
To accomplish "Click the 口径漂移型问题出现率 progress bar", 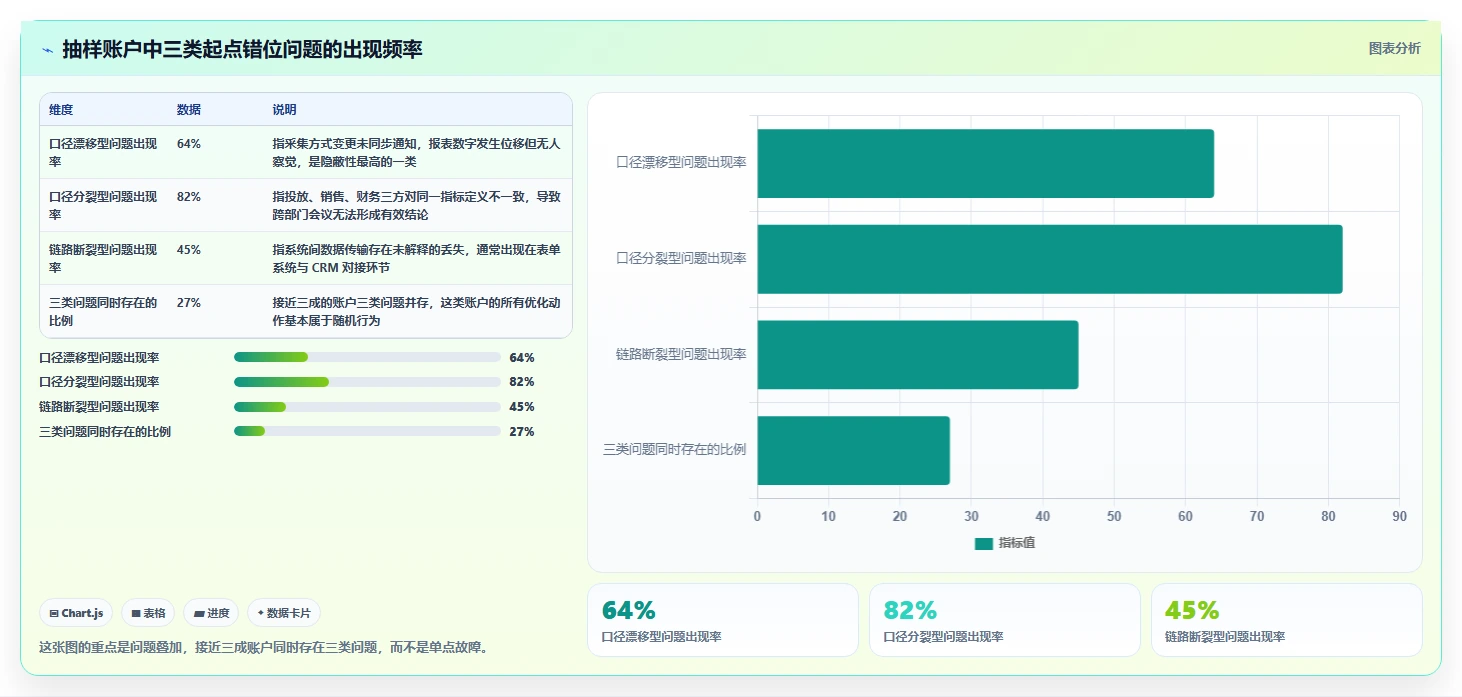I will [x=367, y=357].
